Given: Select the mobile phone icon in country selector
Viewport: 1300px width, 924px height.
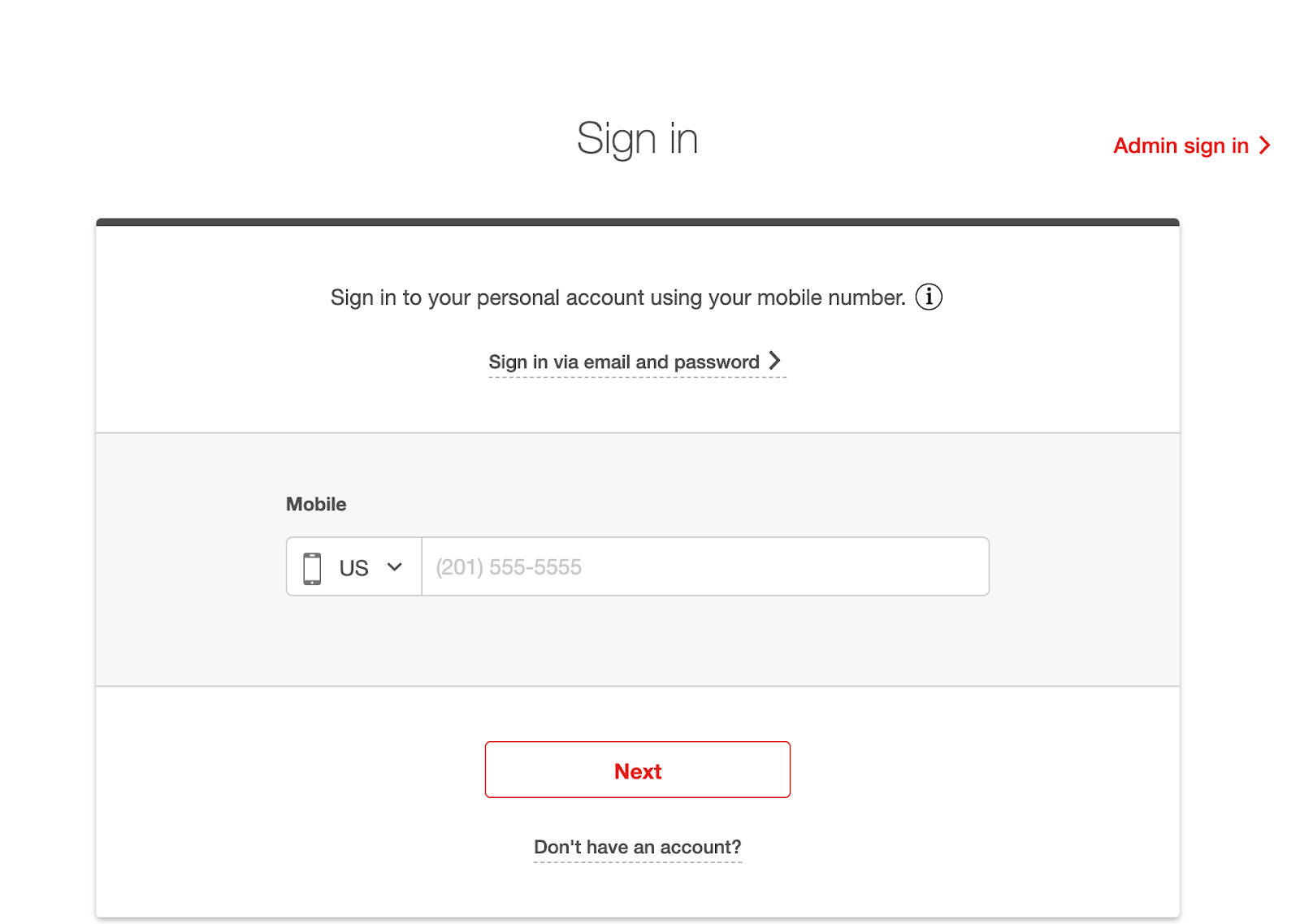Looking at the screenshot, I should click(x=312, y=566).
